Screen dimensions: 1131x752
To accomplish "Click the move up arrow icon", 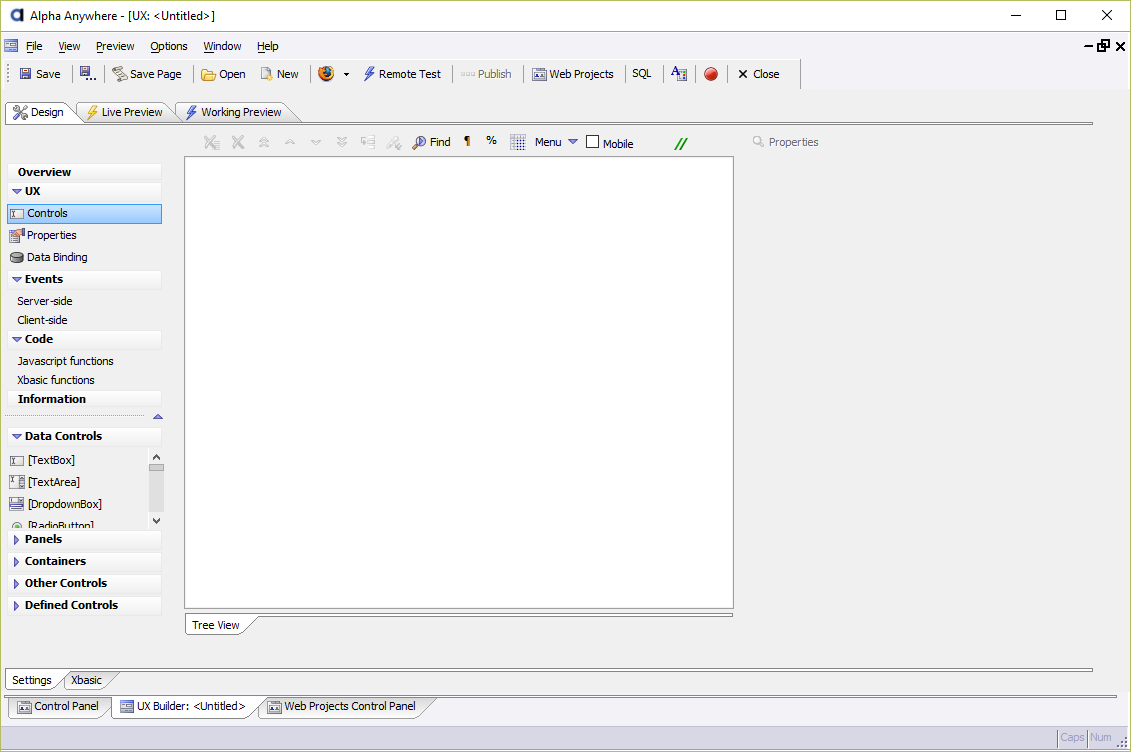I will pyautogui.click(x=290, y=143).
